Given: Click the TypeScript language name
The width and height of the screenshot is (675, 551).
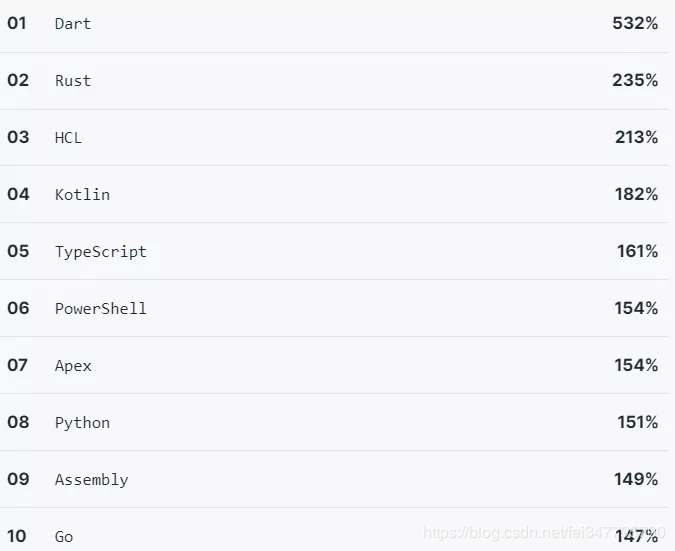Looking at the screenshot, I should pyautogui.click(x=101, y=252).
